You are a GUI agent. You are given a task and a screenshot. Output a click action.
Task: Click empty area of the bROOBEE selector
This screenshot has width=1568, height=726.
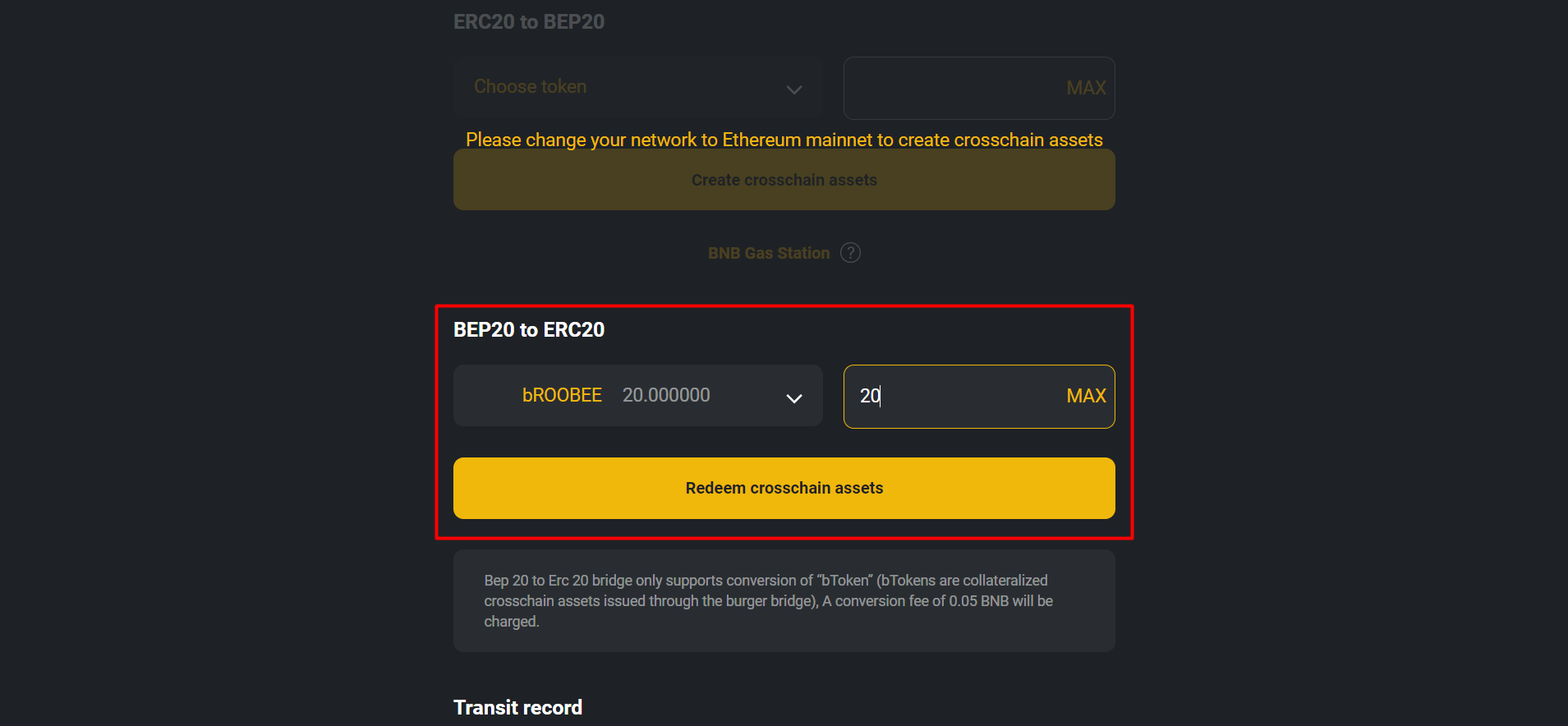coord(746,395)
